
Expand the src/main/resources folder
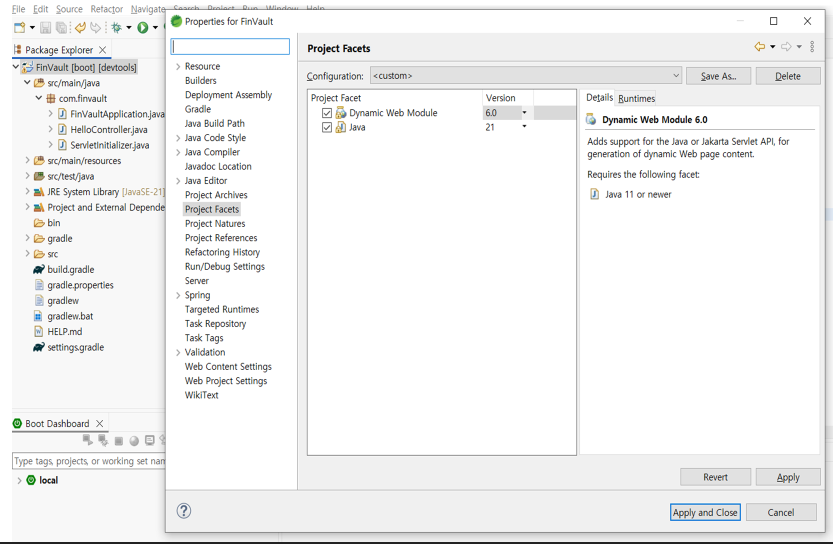pos(27,160)
